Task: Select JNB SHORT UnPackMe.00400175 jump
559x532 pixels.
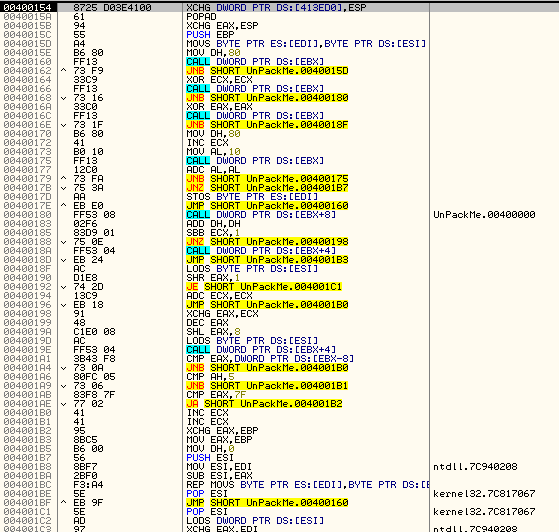Action: [267, 179]
